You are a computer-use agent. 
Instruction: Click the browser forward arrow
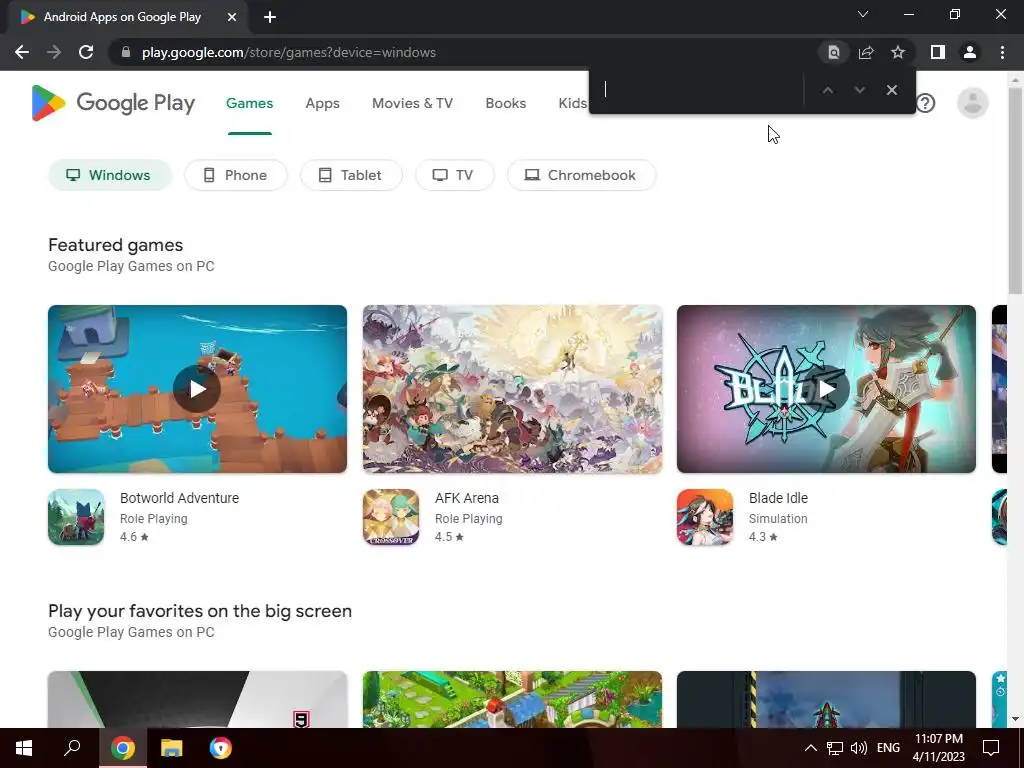tap(54, 52)
